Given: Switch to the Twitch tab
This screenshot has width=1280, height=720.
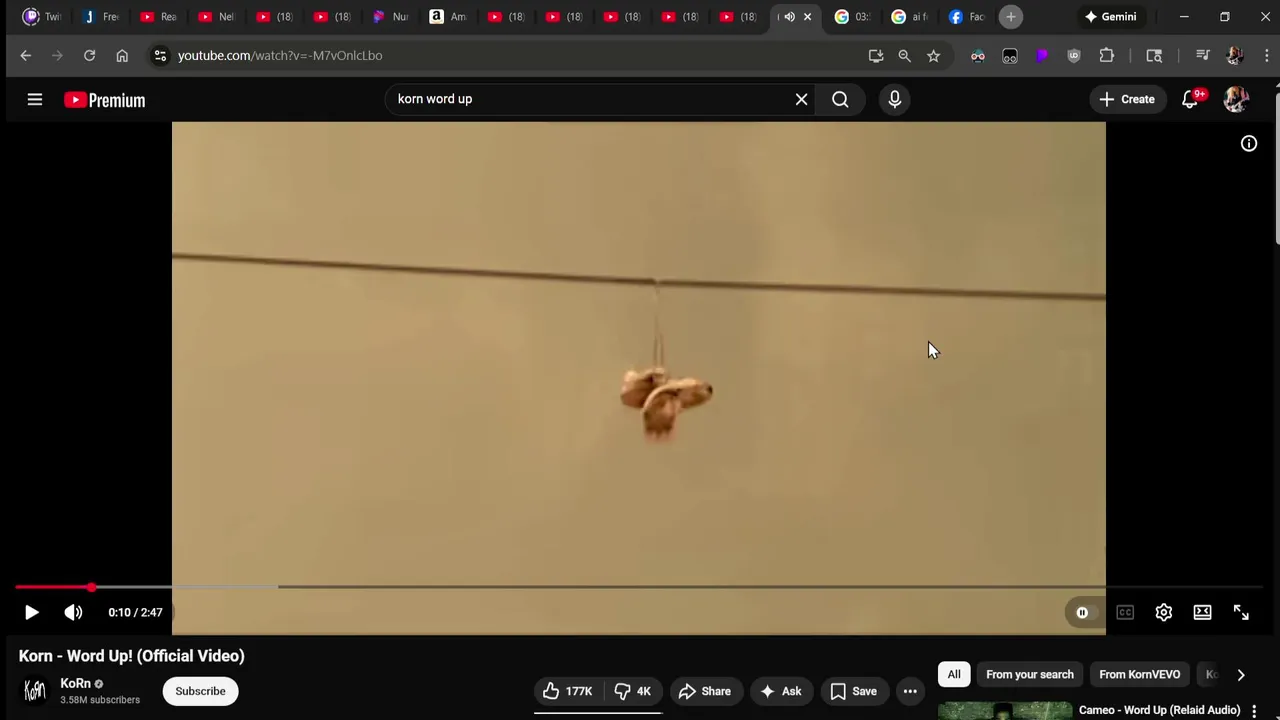Looking at the screenshot, I should [42, 17].
